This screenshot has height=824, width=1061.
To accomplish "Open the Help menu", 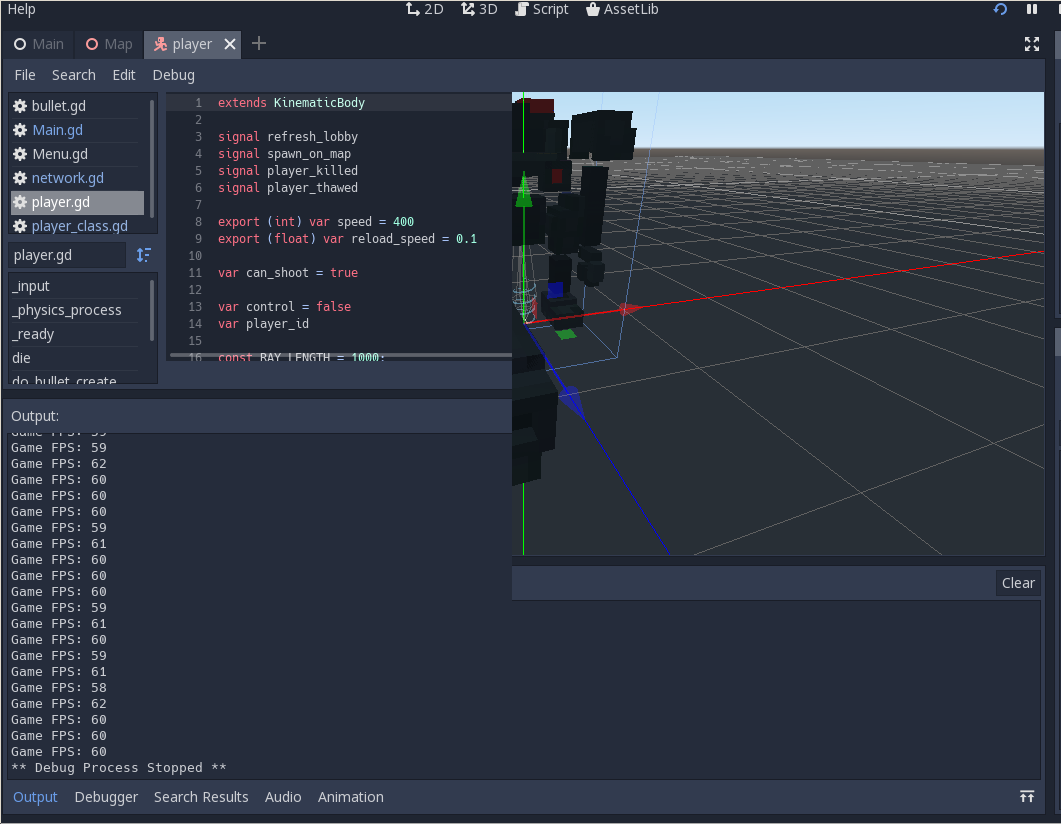I will pos(21,9).
